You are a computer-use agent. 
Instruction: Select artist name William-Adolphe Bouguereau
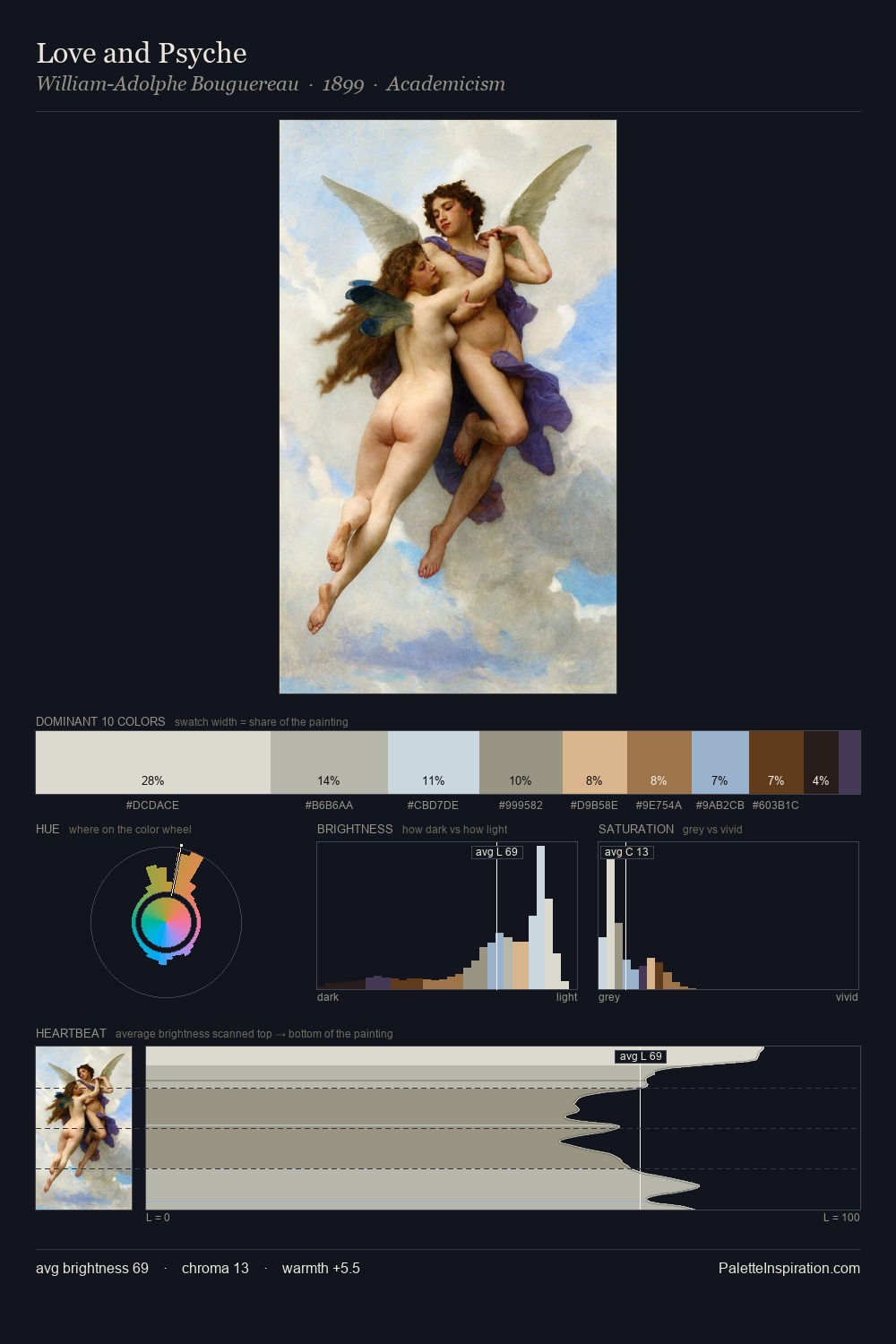[168, 84]
